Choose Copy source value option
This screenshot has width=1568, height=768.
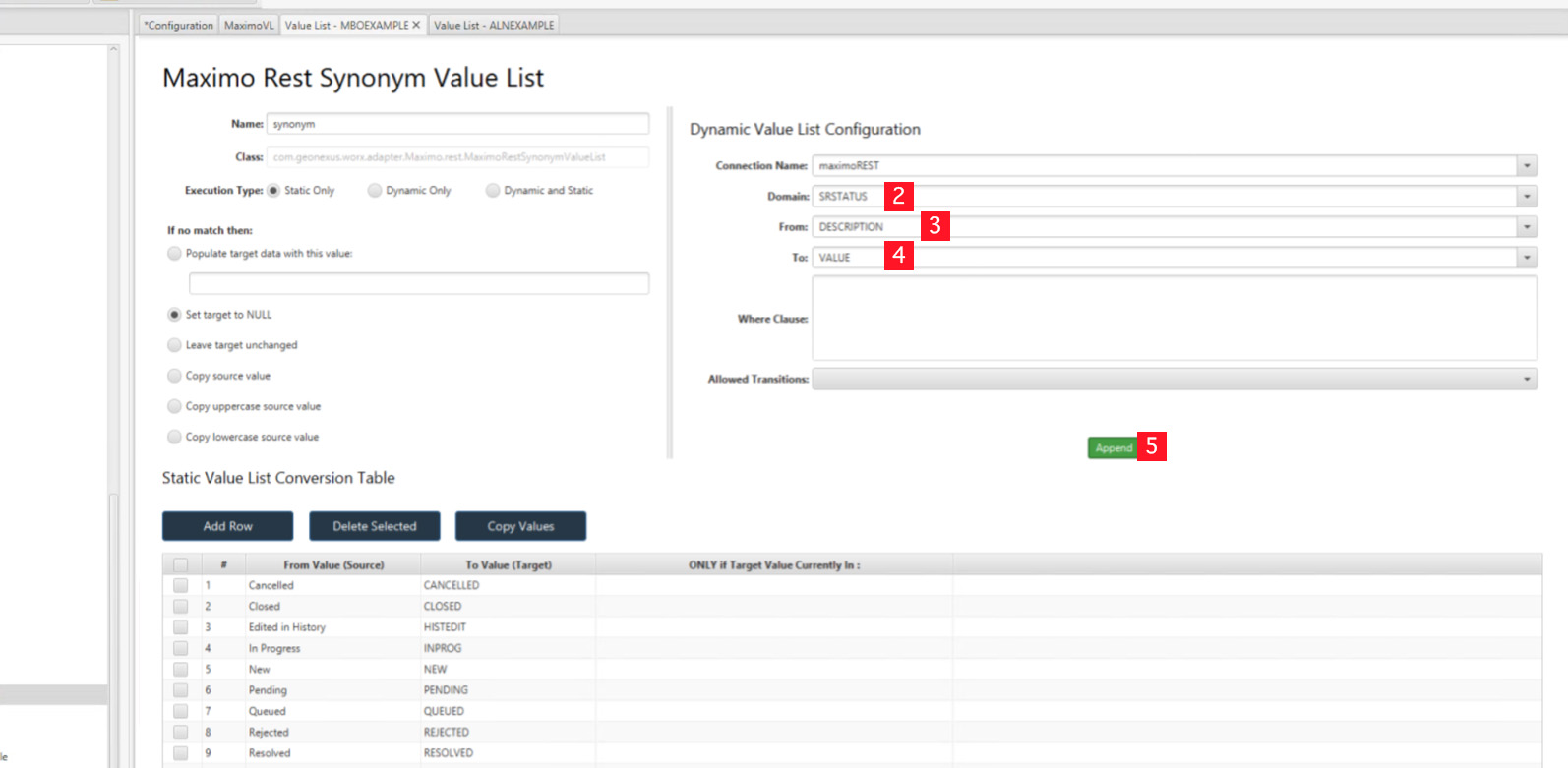tap(174, 376)
